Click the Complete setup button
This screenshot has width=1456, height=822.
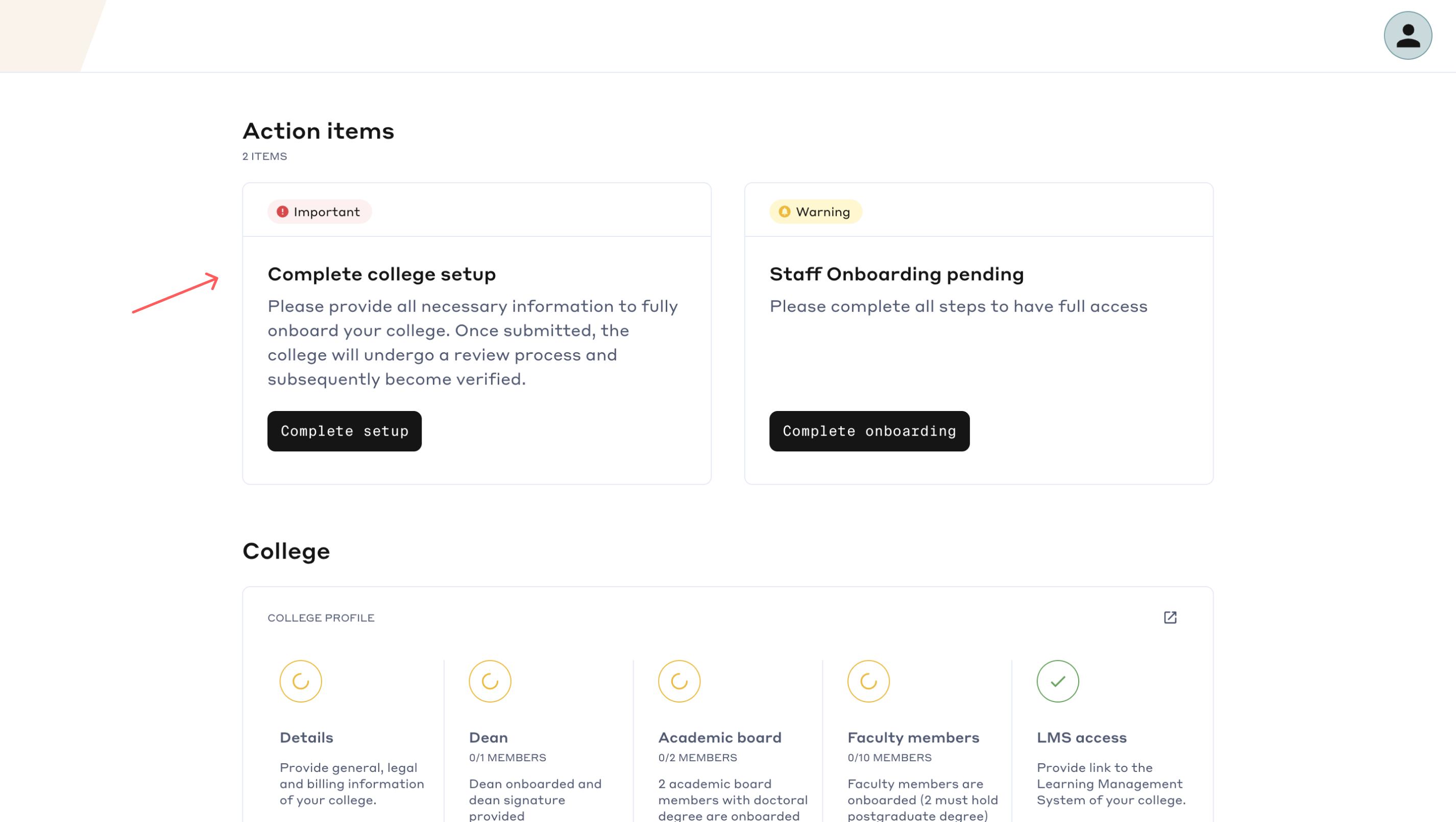[344, 431]
